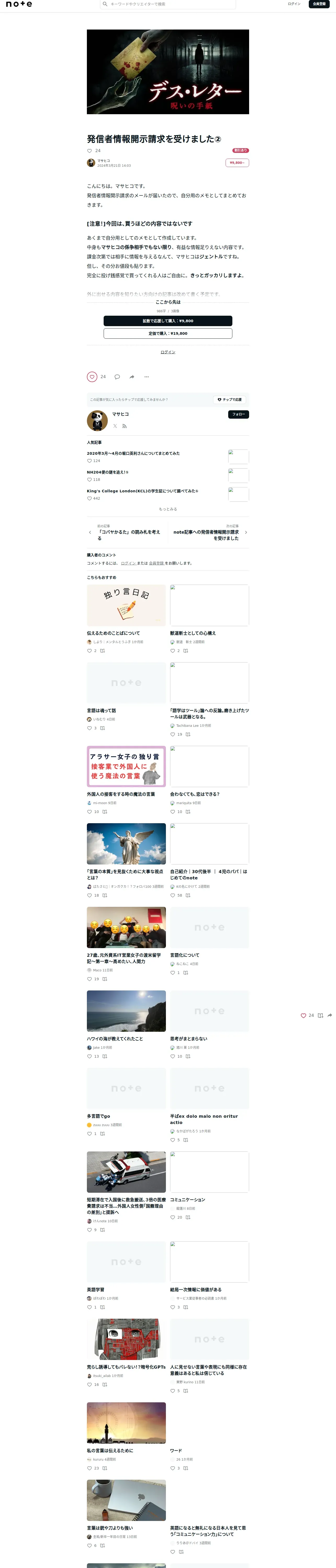Click 拡散で応援して購入：¥9,800 button
Image resolution: width=336 pixels, height=1568 pixels.
click(168, 321)
